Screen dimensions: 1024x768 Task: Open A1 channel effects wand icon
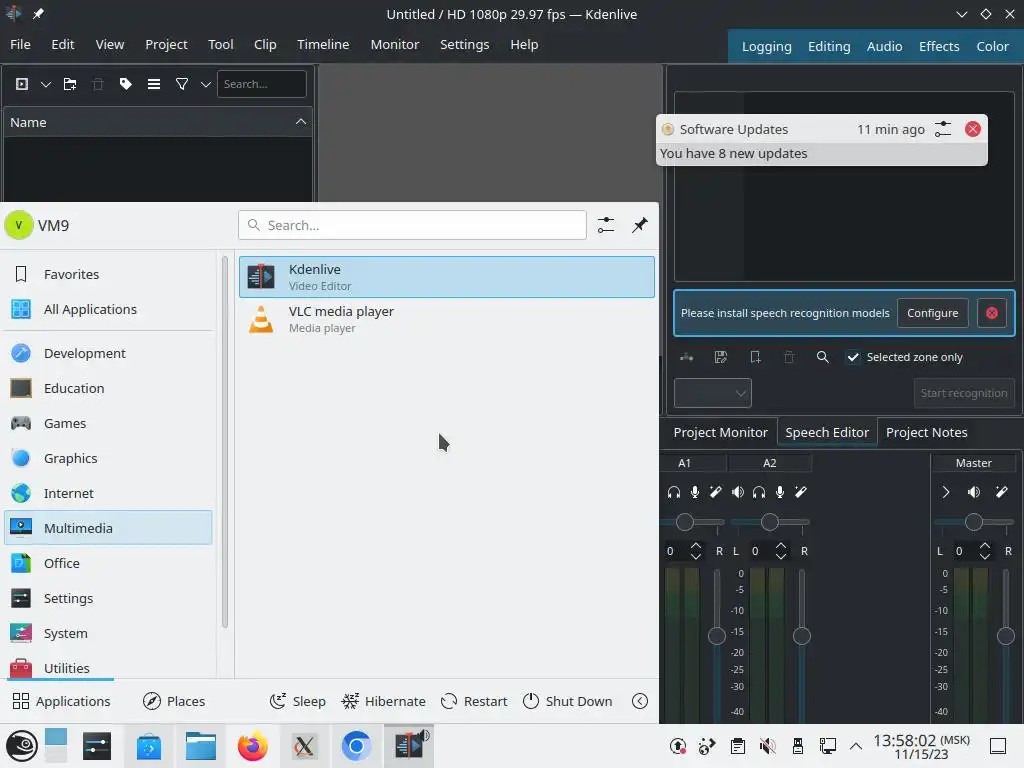[x=716, y=492]
